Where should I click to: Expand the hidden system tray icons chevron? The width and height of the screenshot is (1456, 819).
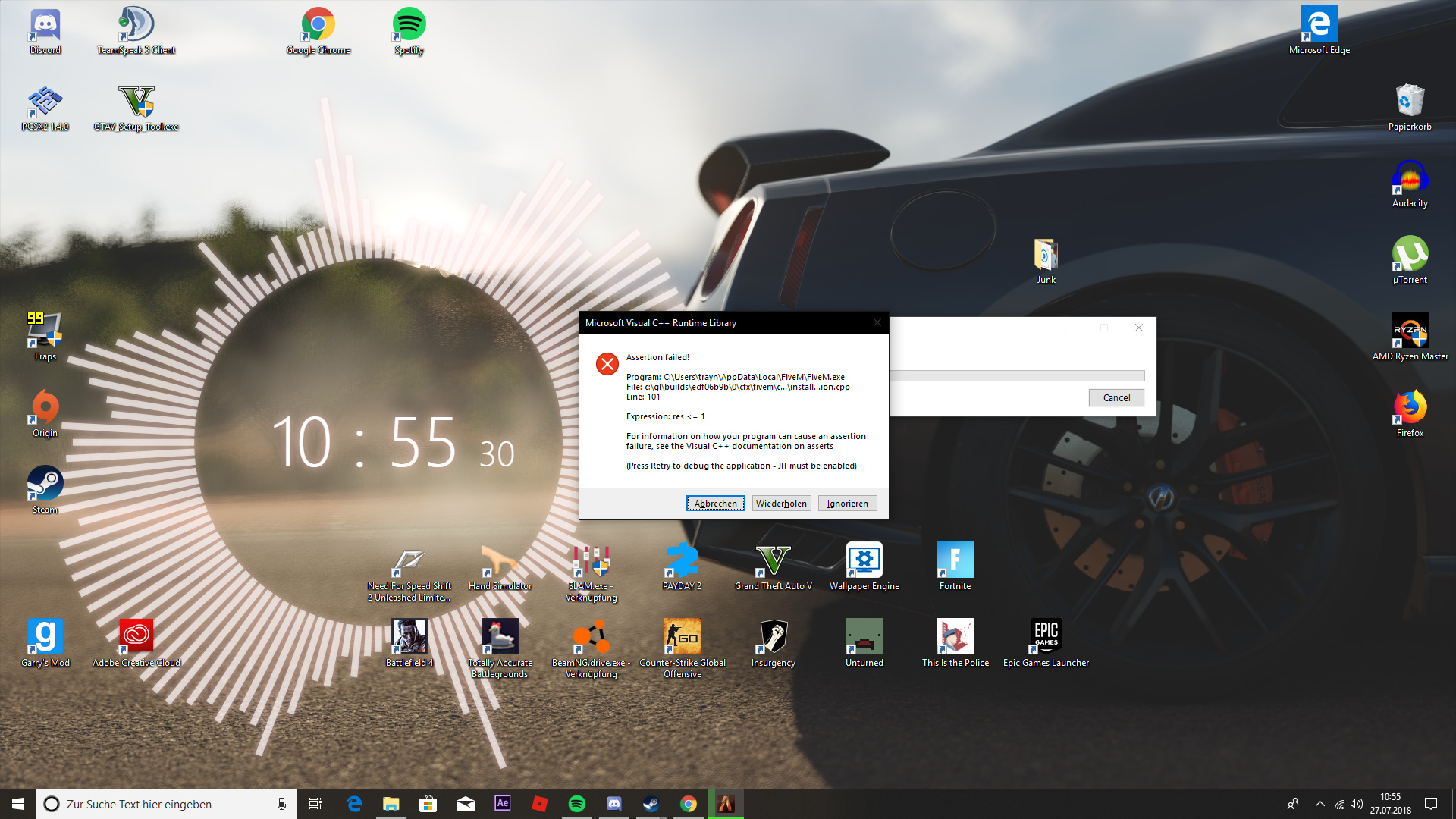point(1319,804)
